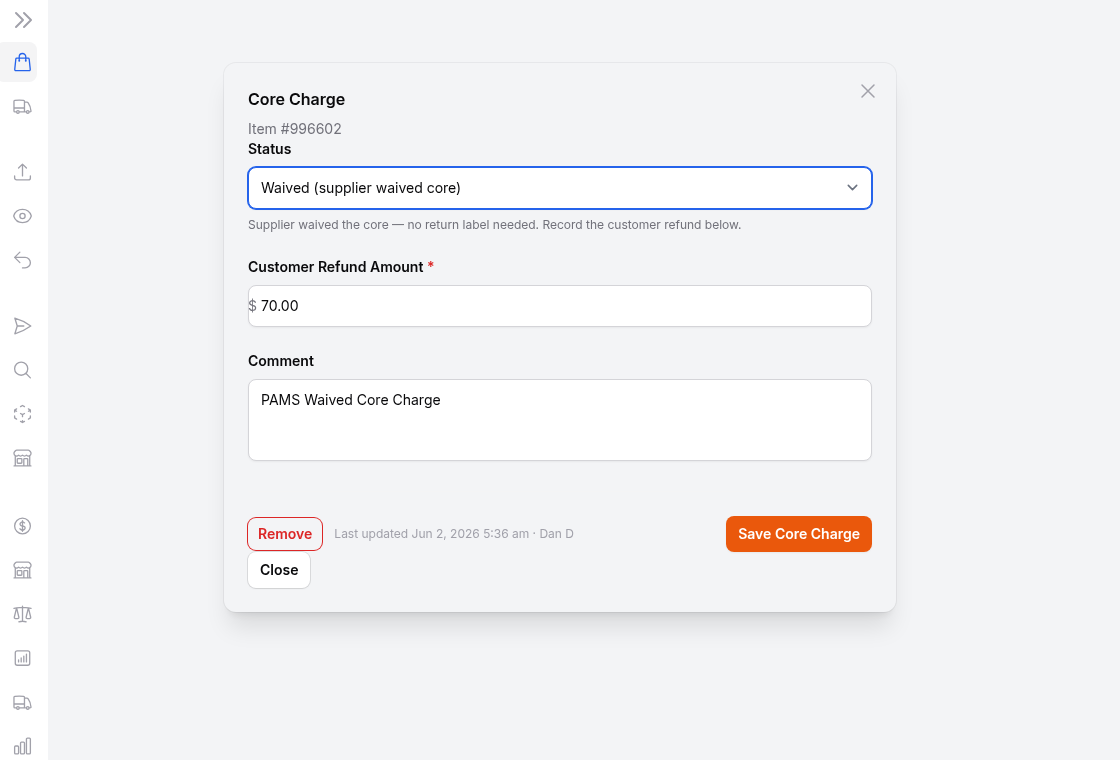Click into the Comment text area

[560, 420]
